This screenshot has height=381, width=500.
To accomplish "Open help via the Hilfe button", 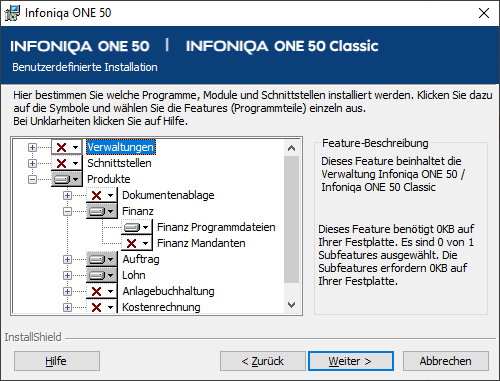I will pyautogui.click(x=57, y=361).
